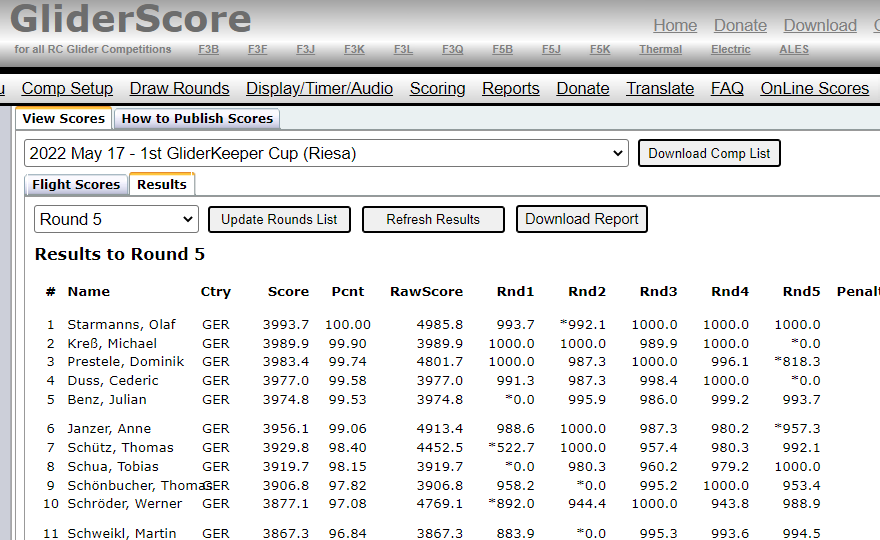Open the F3Q category link
Viewport: 880px width, 540px height.
tap(452, 49)
